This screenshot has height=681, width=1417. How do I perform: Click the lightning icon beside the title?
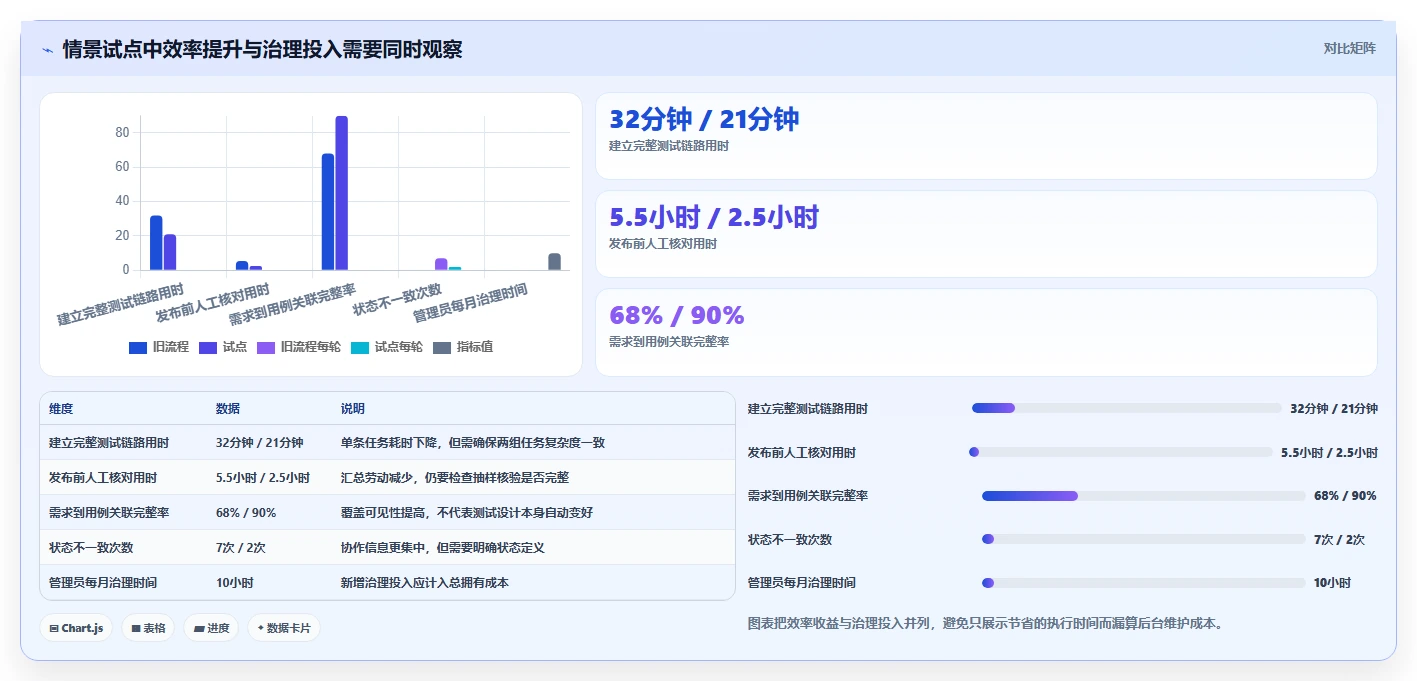[x=47, y=50]
